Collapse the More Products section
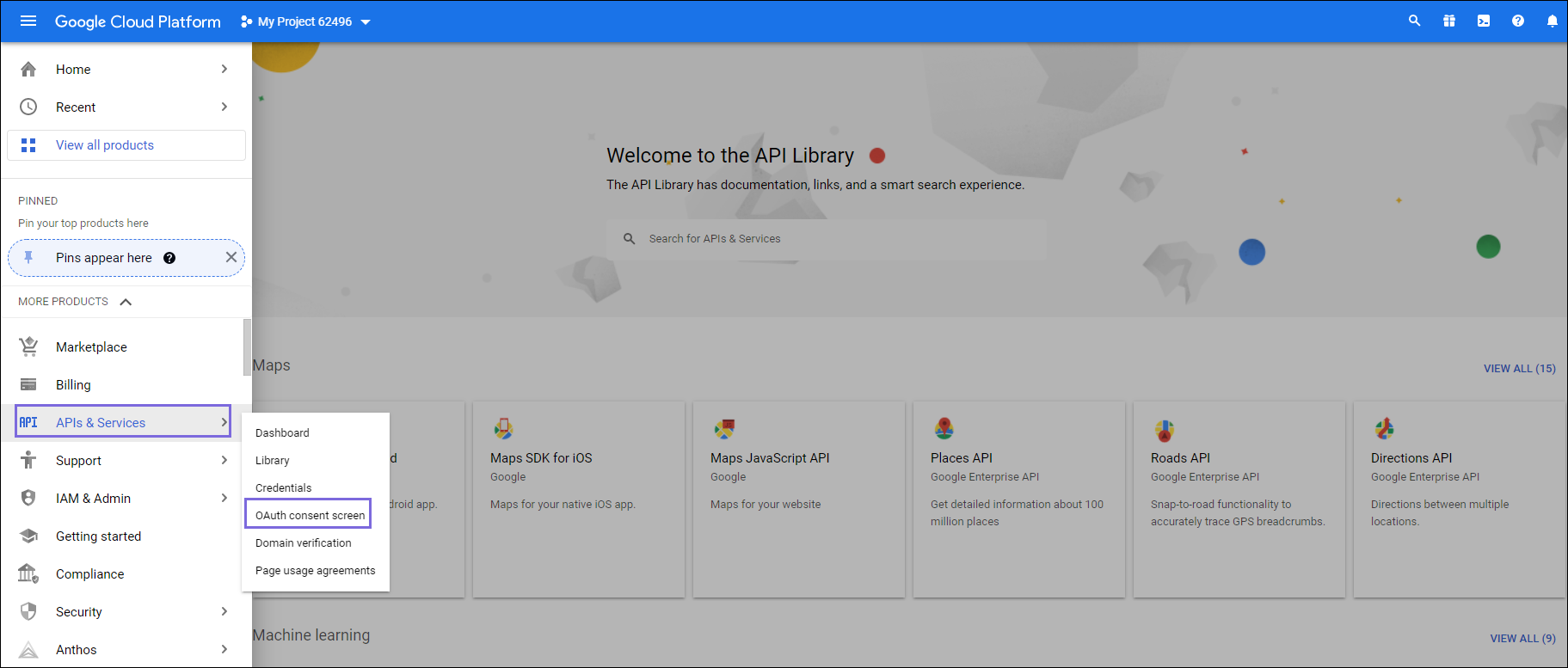The image size is (1568, 668). click(x=126, y=302)
